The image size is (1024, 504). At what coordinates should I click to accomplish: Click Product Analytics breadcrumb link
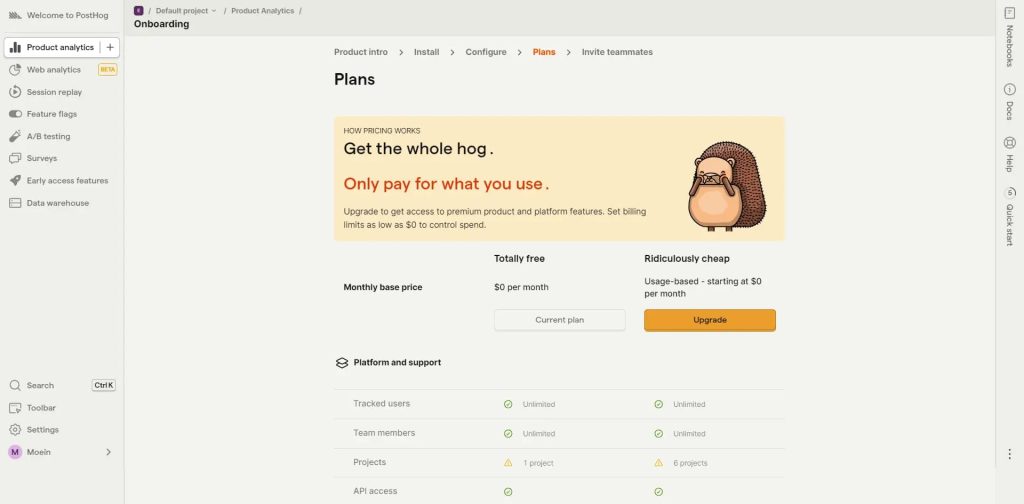(263, 10)
